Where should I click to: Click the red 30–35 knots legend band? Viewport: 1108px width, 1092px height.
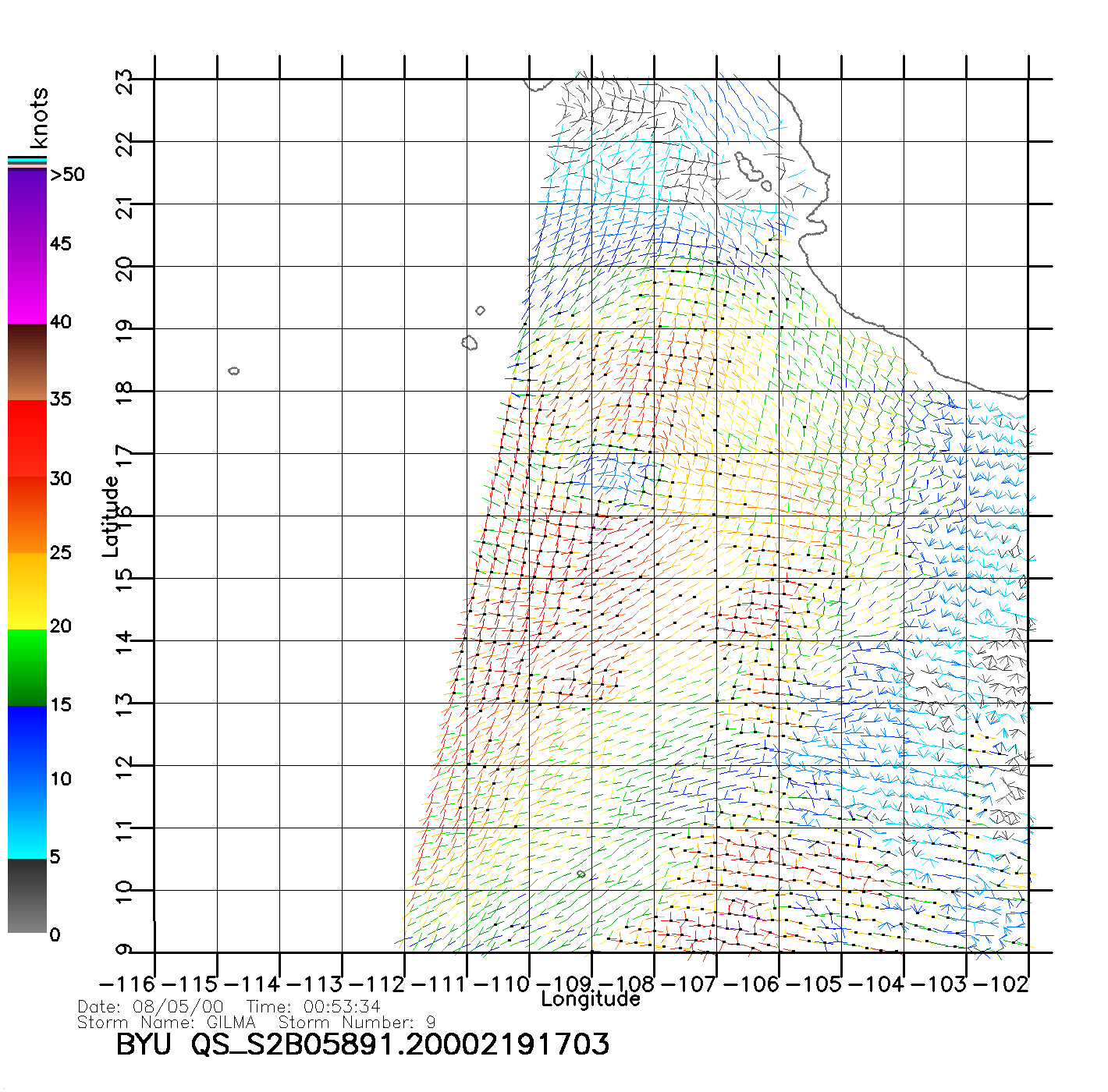tap(27, 438)
